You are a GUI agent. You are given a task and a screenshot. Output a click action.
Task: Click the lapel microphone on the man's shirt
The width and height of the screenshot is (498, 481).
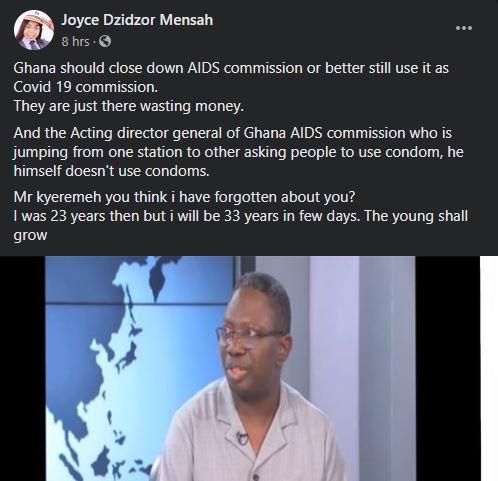[x=241, y=438]
